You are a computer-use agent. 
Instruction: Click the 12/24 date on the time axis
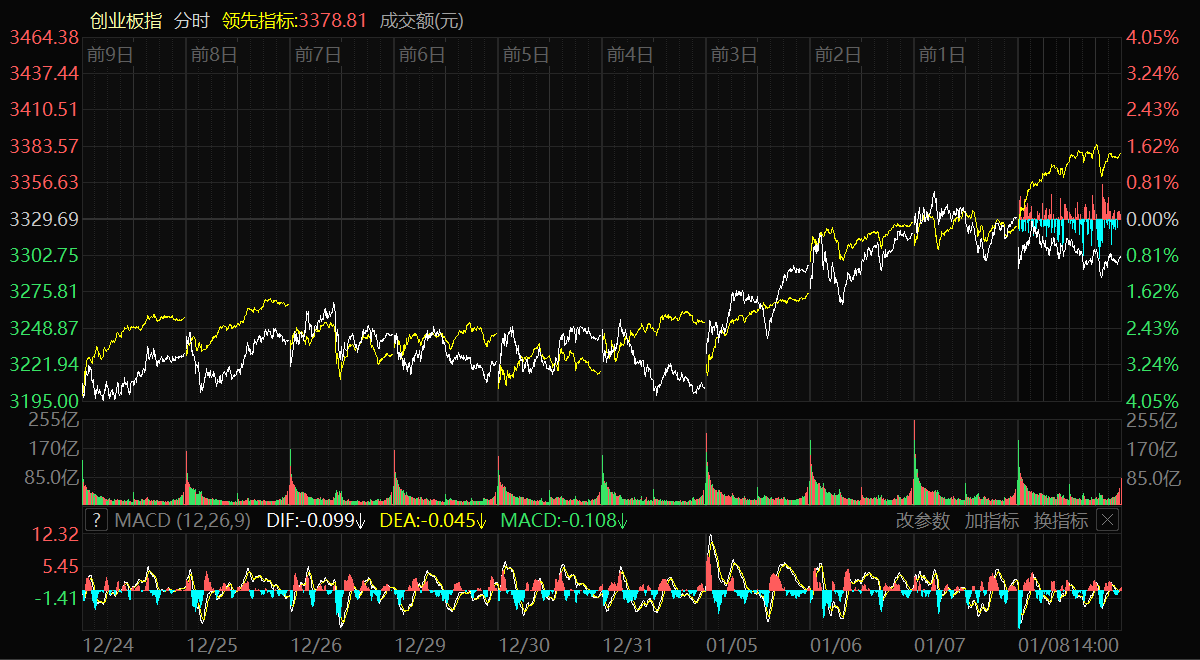108,645
